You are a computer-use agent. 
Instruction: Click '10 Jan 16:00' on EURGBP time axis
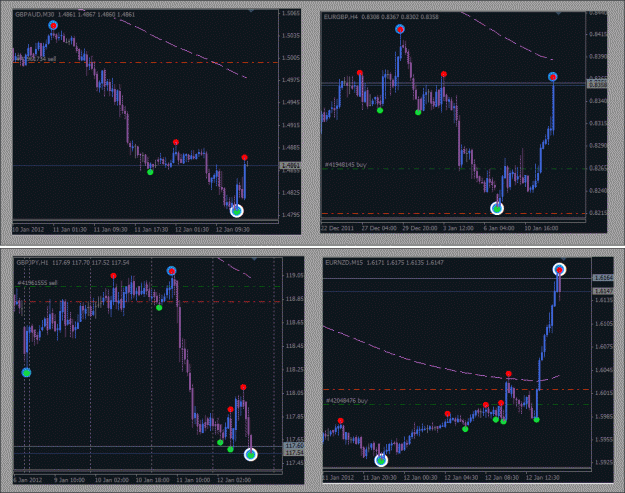[541, 228]
